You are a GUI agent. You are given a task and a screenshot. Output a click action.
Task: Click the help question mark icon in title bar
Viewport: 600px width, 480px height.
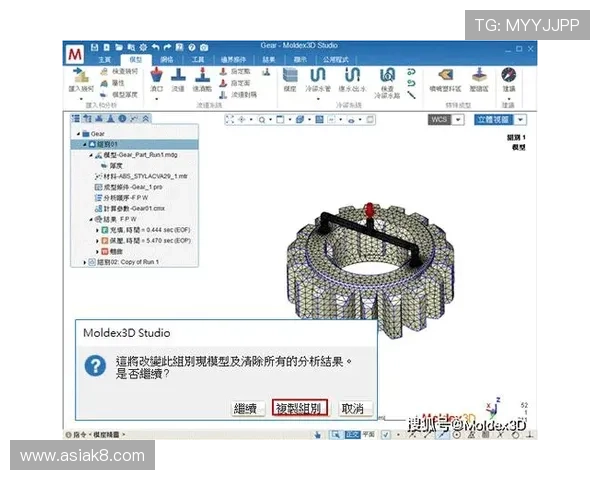[x=192, y=47]
